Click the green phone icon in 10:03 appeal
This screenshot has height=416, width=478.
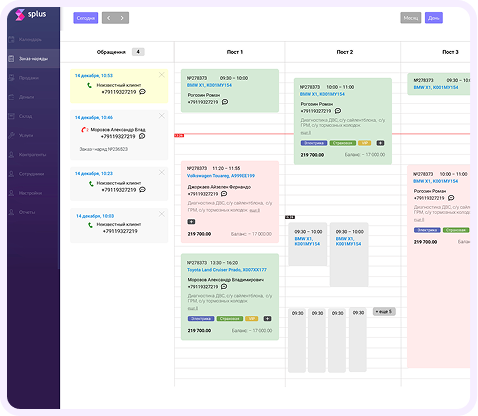click(x=90, y=225)
